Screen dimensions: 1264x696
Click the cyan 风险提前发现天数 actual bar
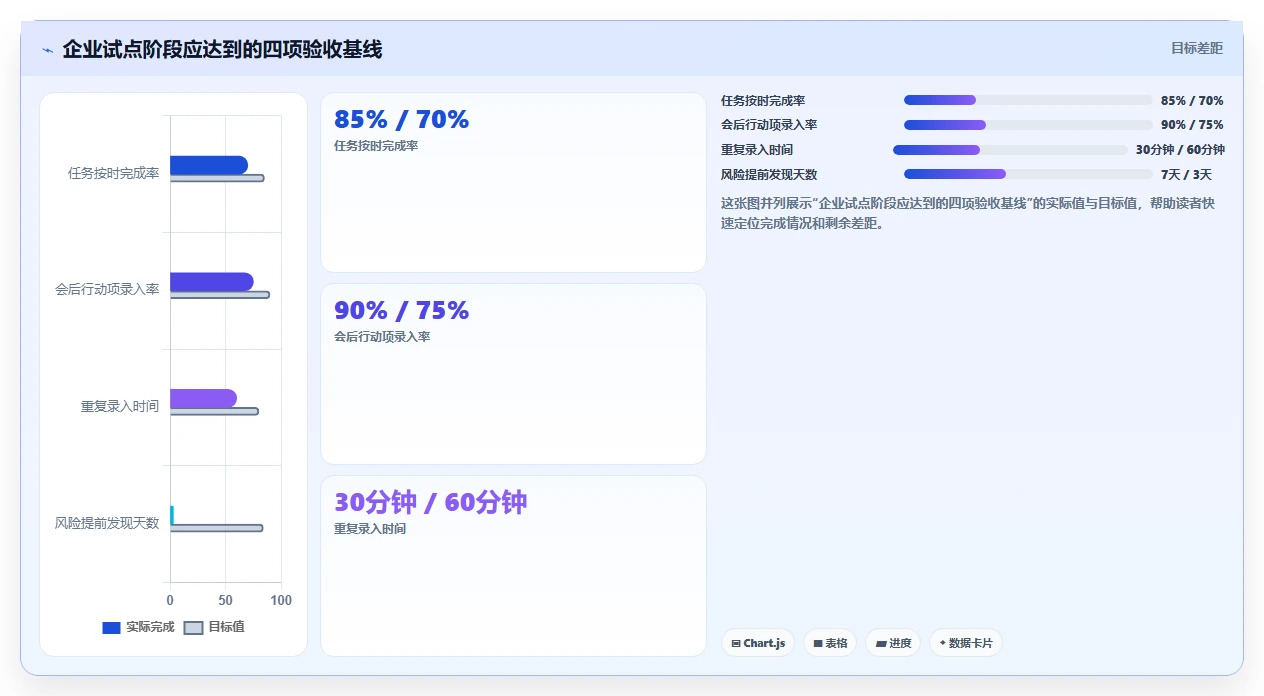(x=172, y=515)
